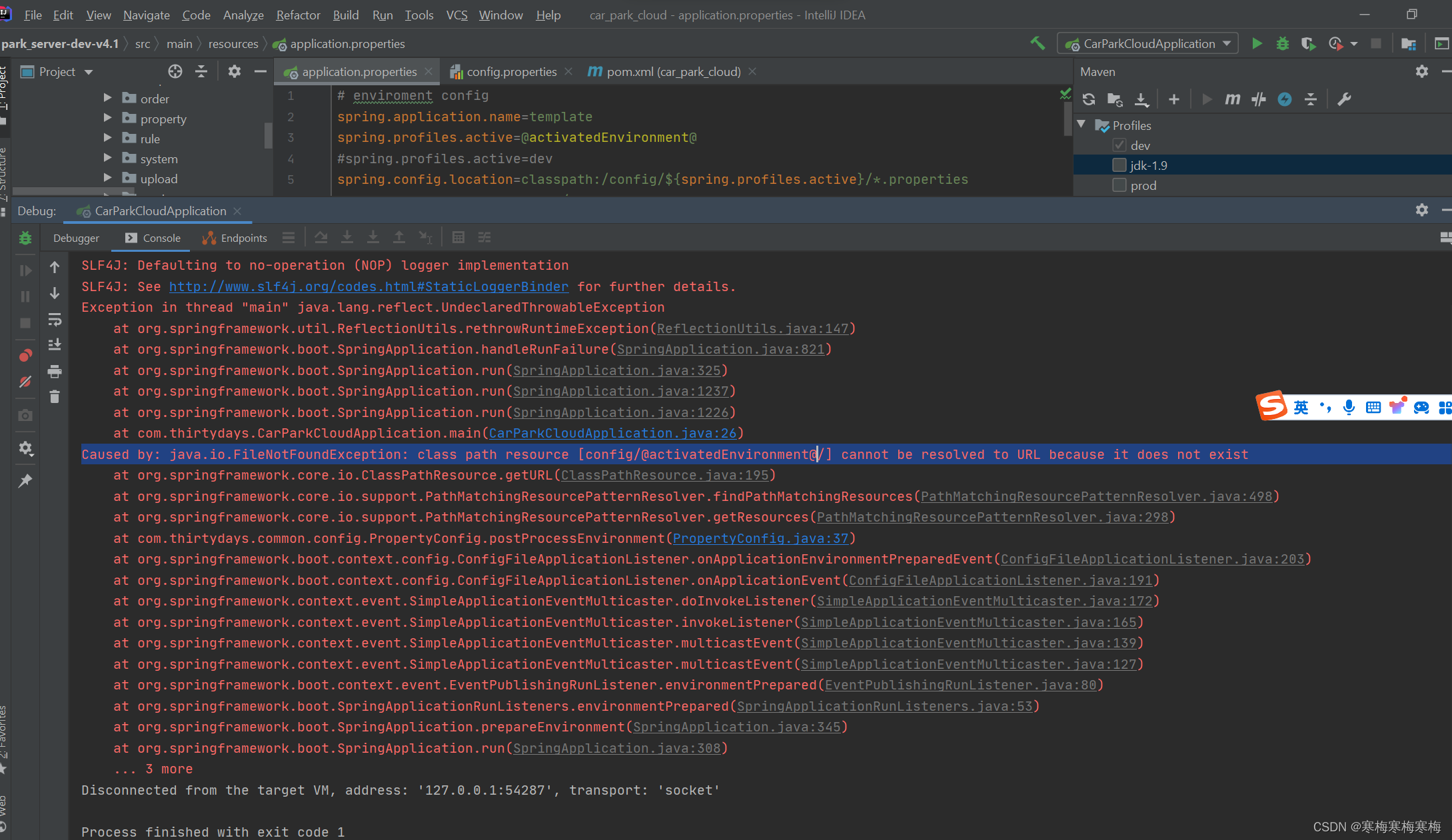Check the prod Maven profile
The width and height of the screenshot is (1452, 840).
pyautogui.click(x=1119, y=185)
